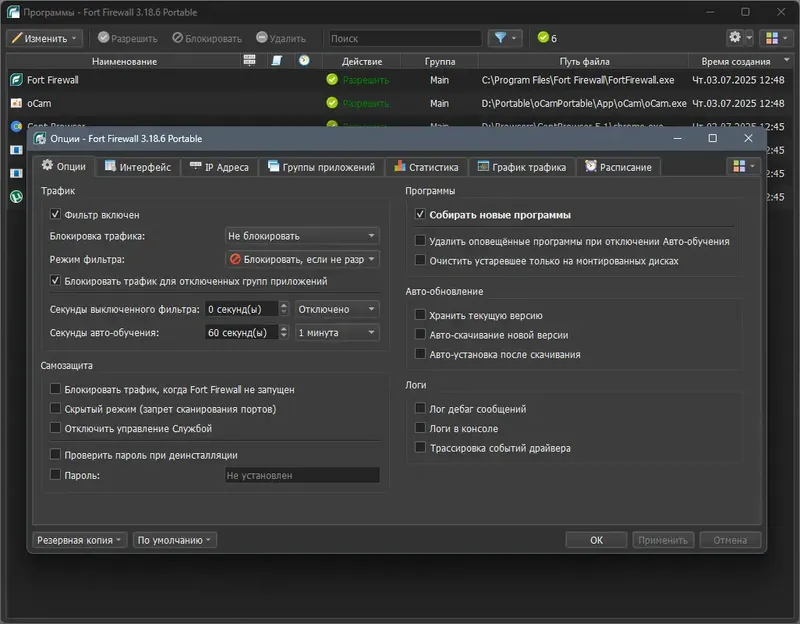Expand the '1 минута' auto-learn dropdown

click(x=337, y=333)
